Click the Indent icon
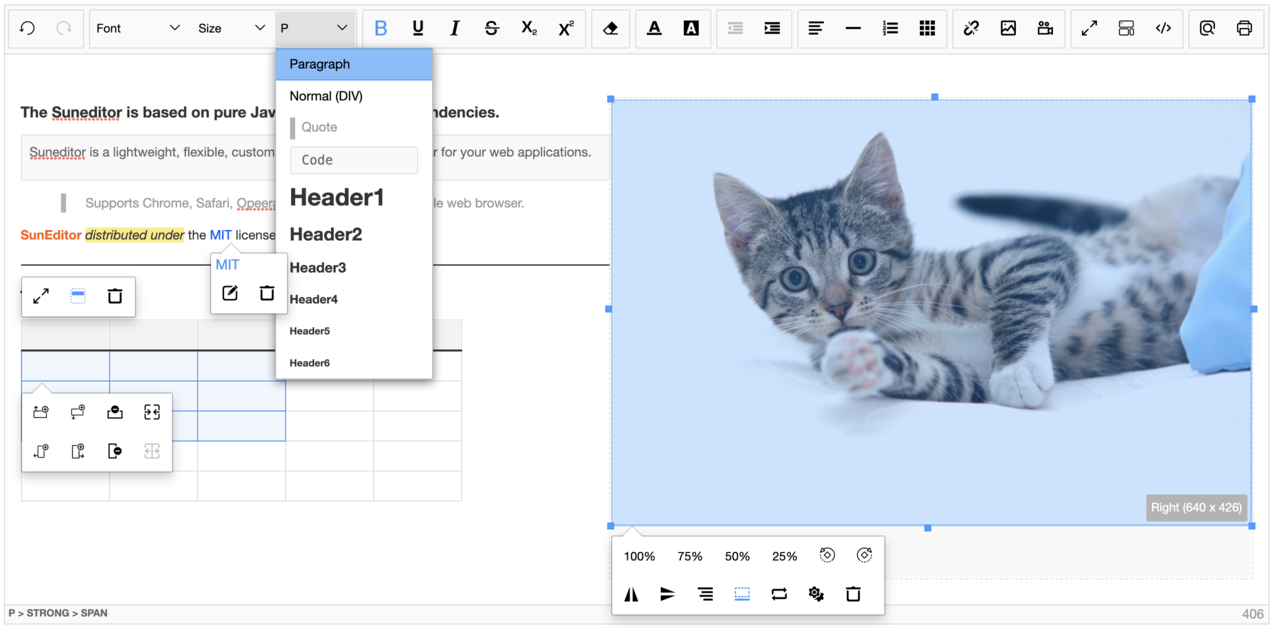Viewport: 1274px width, 628px height. 772,28
